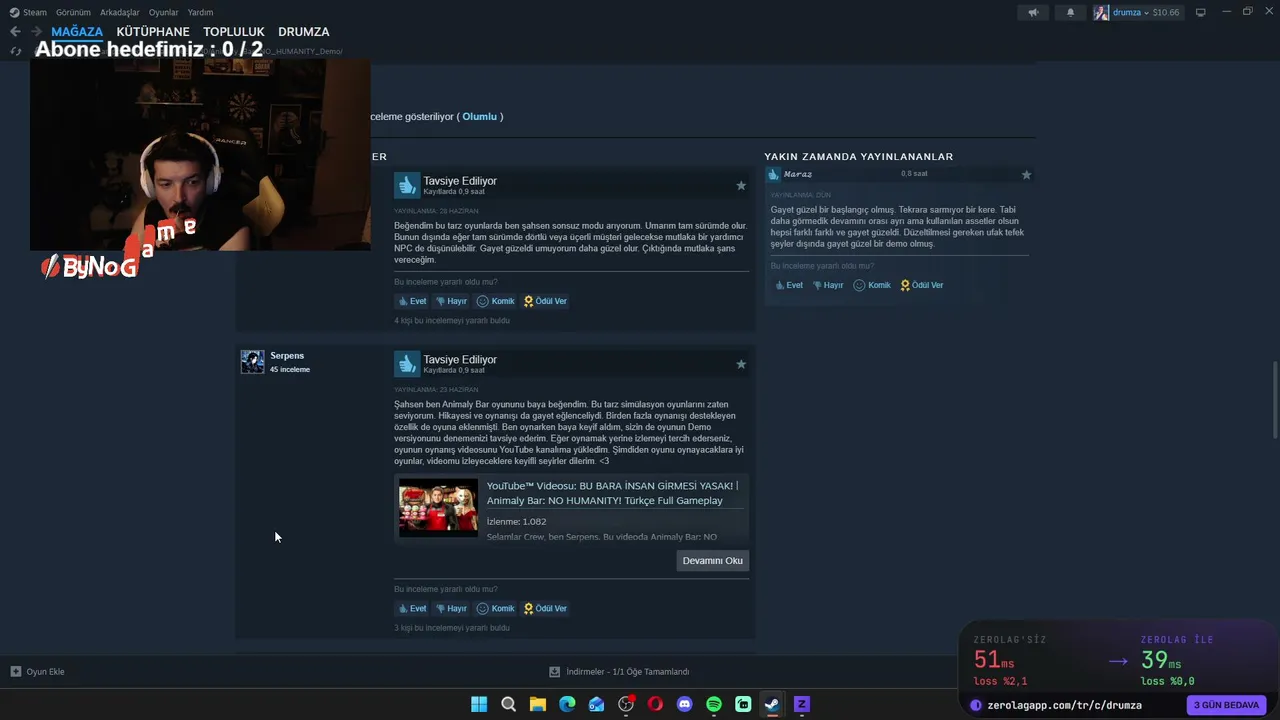
Task: Open Serpens' 45 inceleme link
Action: (x=290, y=370)
